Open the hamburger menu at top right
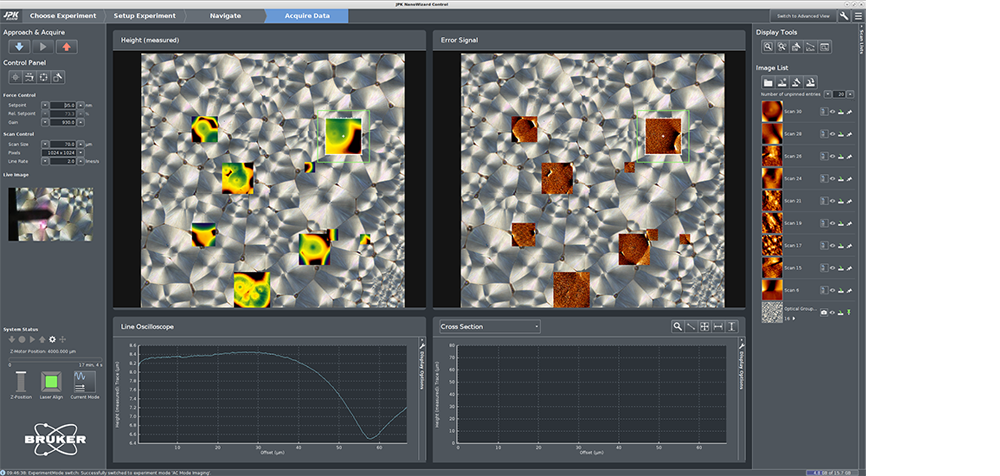Viewport: 1000px width, 476px height. [x=858, y=16]
